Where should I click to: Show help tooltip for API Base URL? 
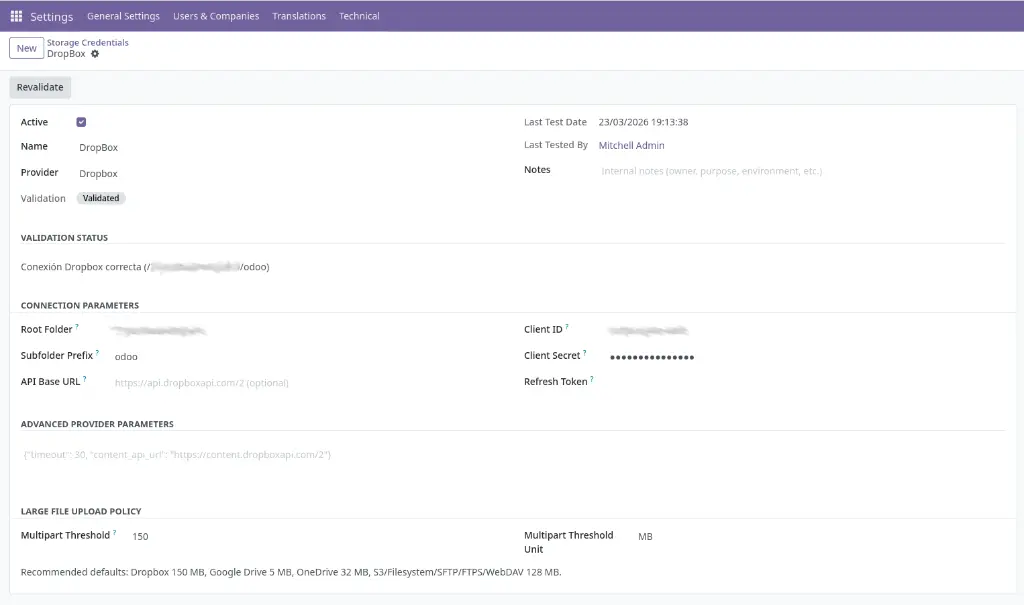[85, 379]
